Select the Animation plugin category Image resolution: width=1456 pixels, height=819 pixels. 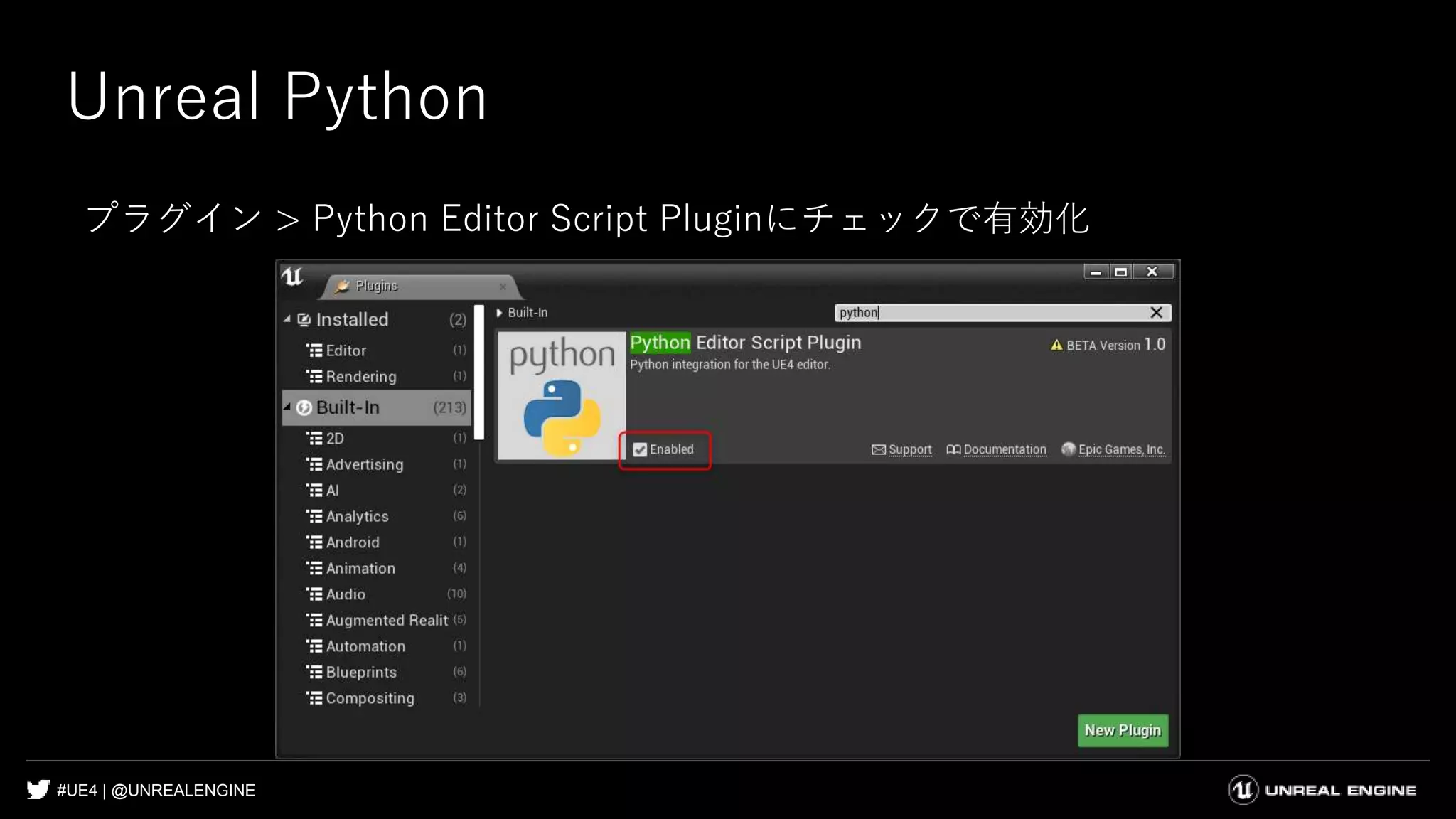click(386, 568)
